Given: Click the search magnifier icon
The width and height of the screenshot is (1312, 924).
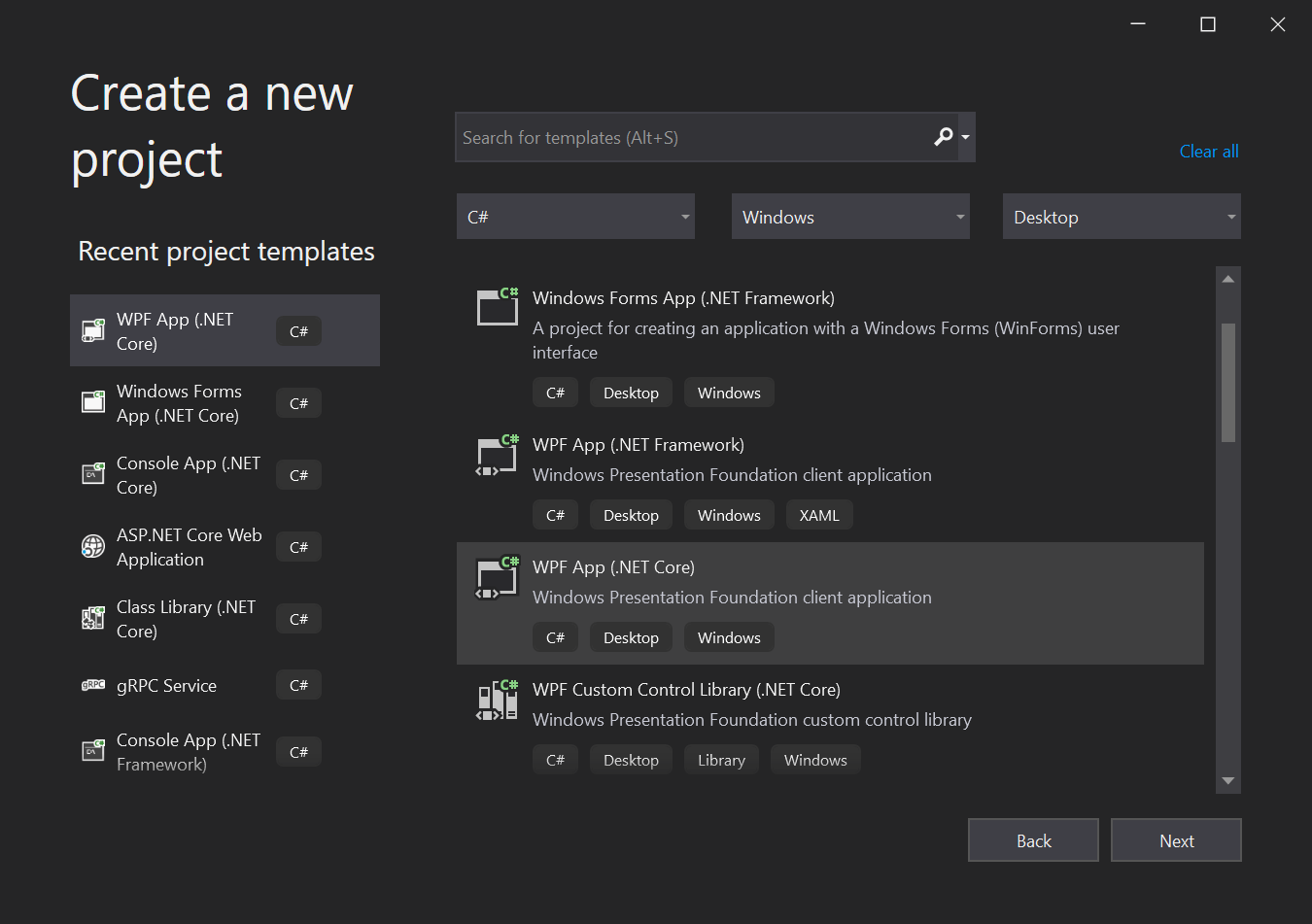Looking at the screenshot, I should [x=944, y=137].
